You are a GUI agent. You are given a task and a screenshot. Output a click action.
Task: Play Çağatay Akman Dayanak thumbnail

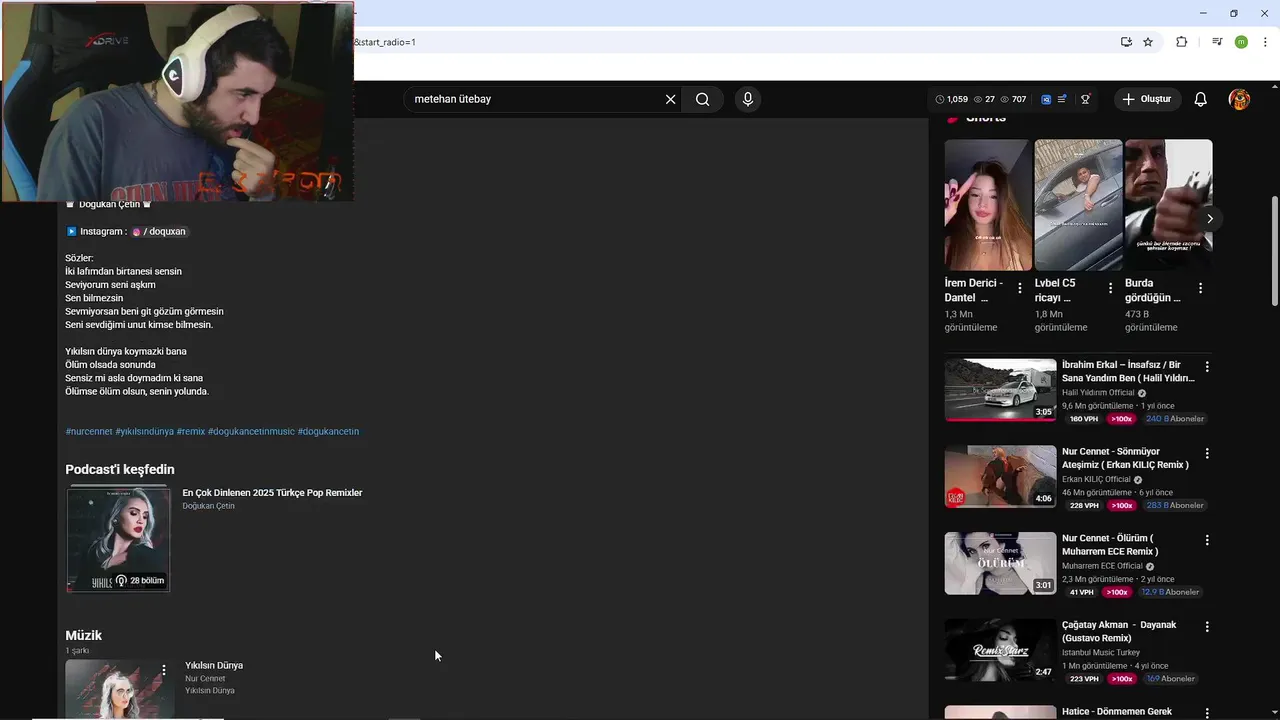(x=1000, y=650)
